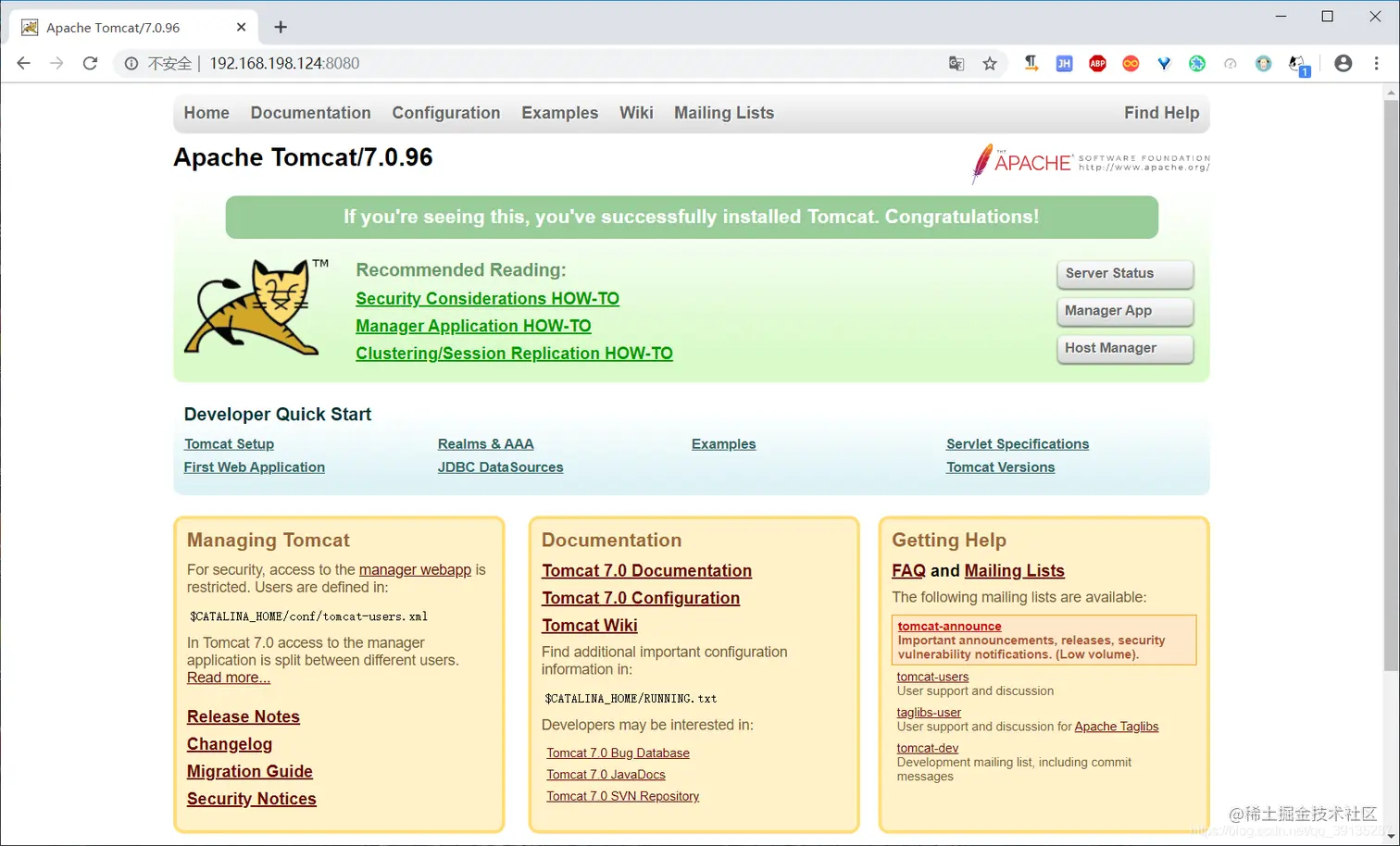The height and width of the screenshot is (846, 1400).
Task: Open the FAQ link in Getting Help
Action: tap(908, 571)
